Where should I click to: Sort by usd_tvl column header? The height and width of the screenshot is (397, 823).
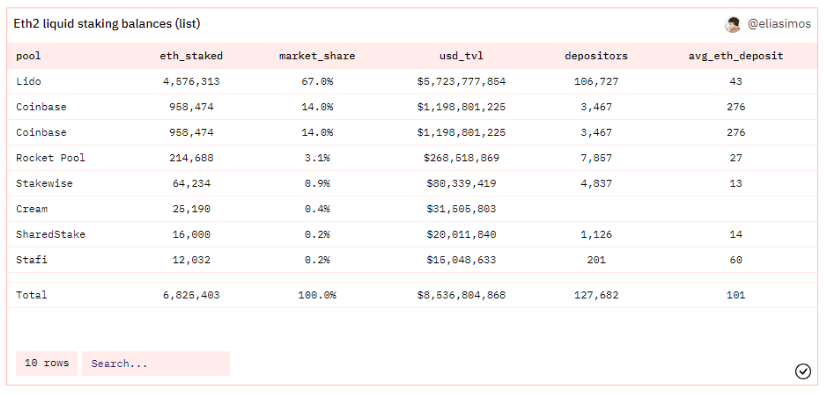tap(461, 56)
